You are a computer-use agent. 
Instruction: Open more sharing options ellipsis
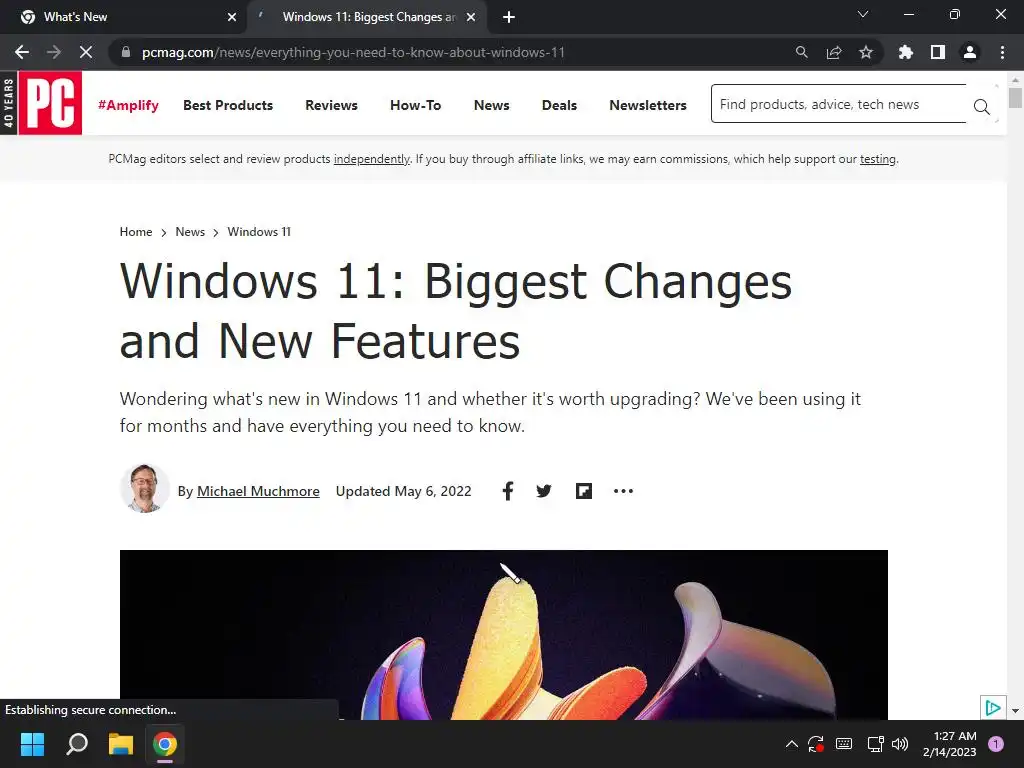623,491
